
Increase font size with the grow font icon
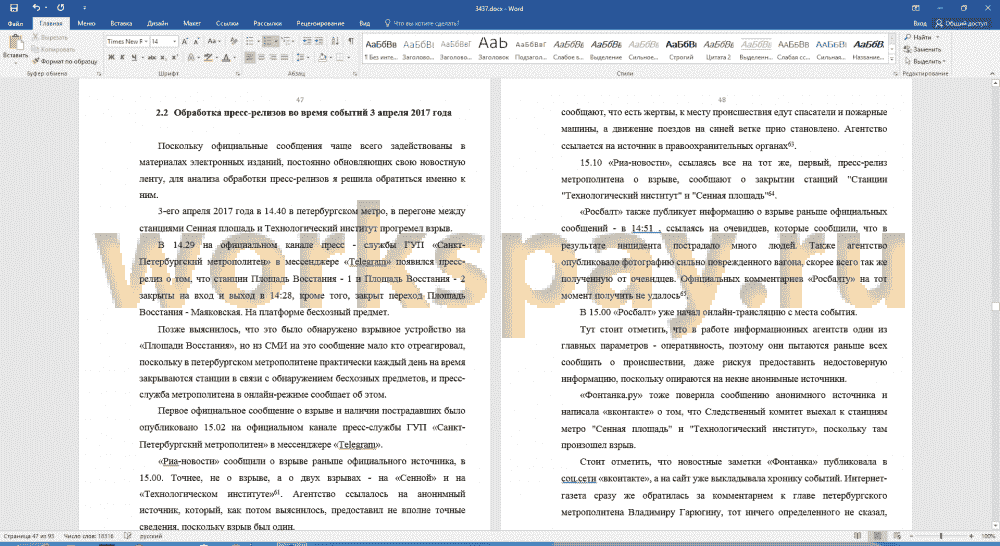[185, 41]
